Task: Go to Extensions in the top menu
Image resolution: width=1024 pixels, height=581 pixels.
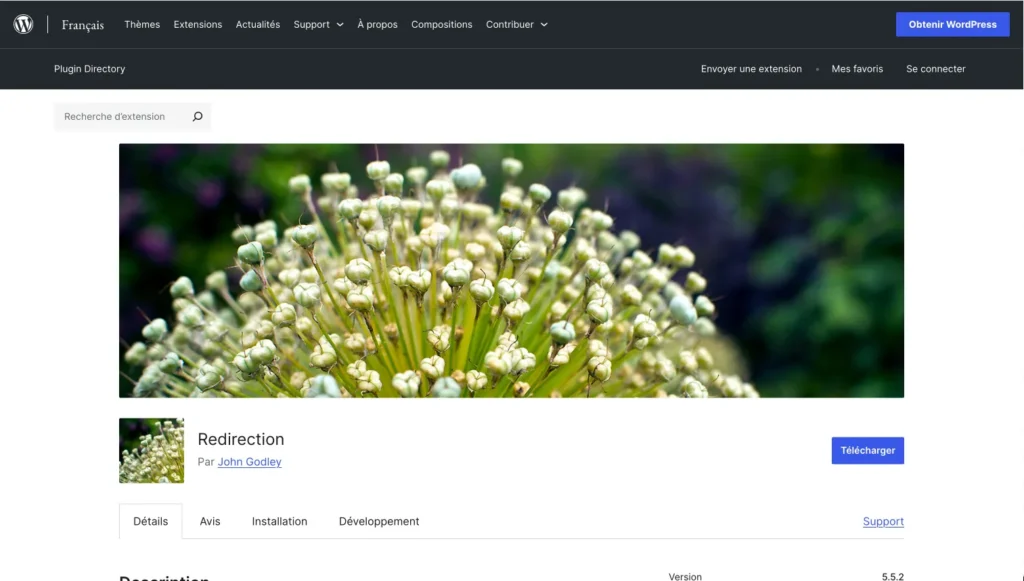Action: point(198,24)
